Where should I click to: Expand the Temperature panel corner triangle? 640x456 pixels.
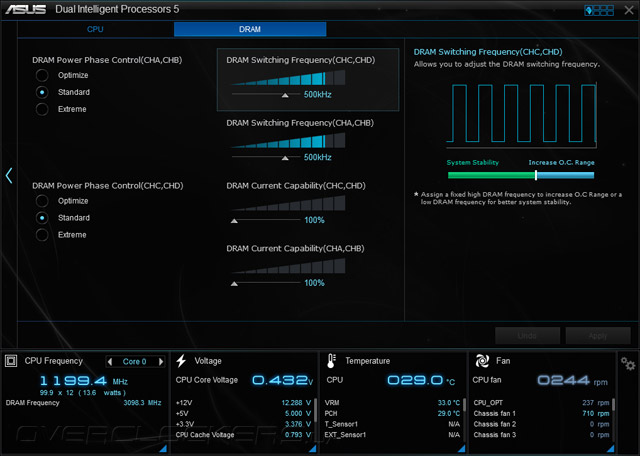tap(462, 448)
